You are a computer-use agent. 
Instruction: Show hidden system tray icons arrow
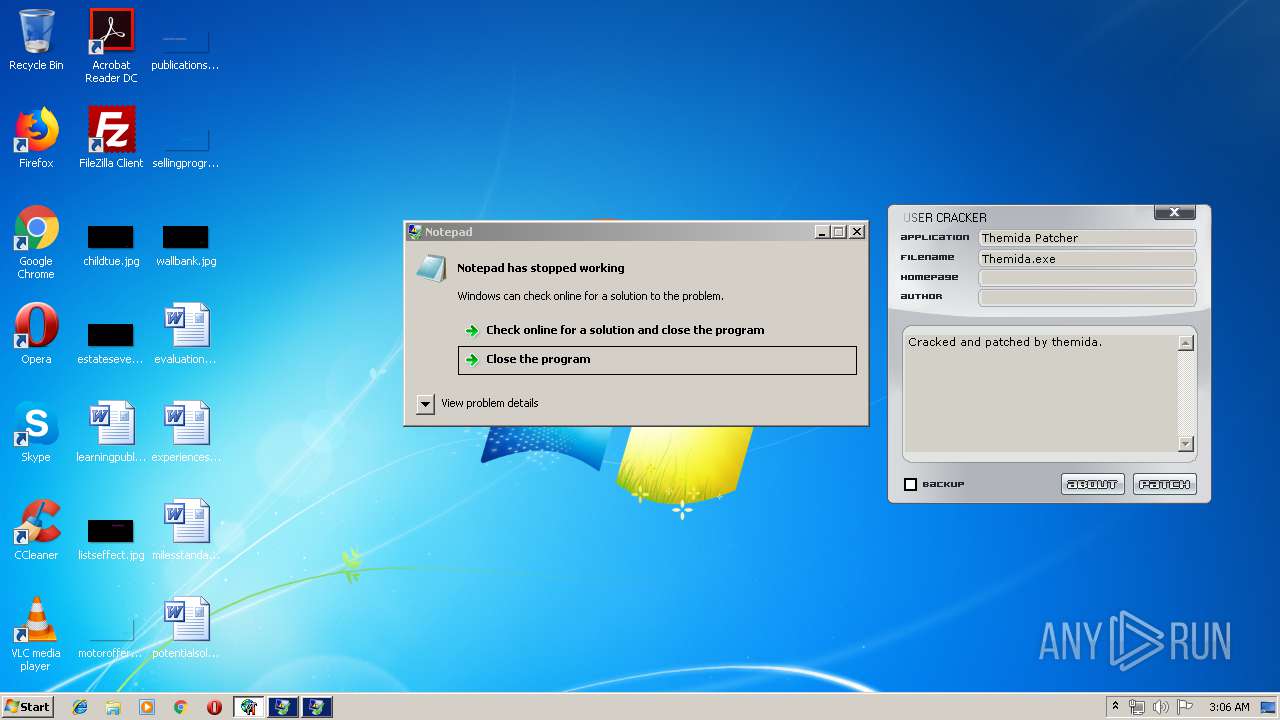click(1115, 707)
